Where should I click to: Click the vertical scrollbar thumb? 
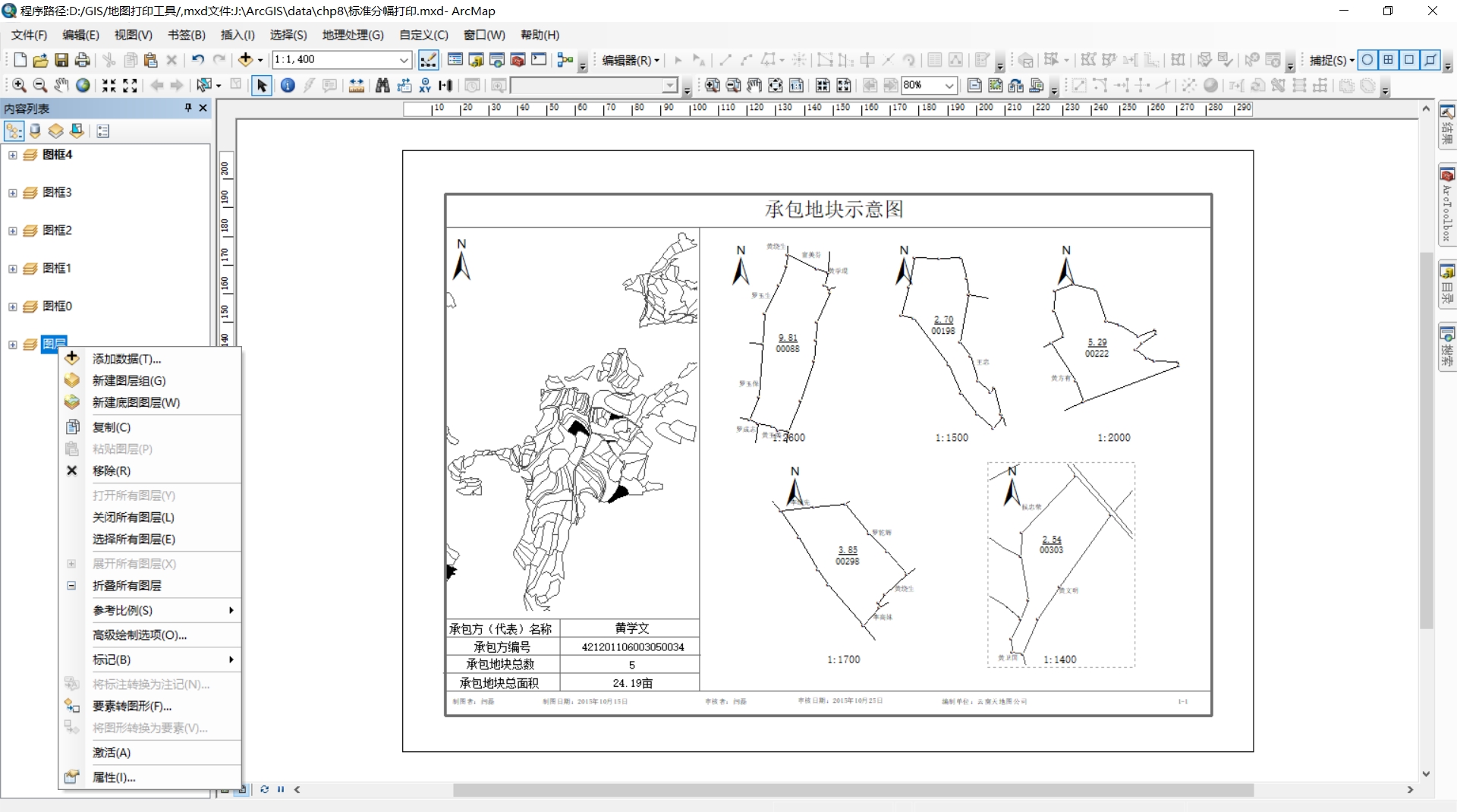pyautogui.click(x=1426, y=440)
